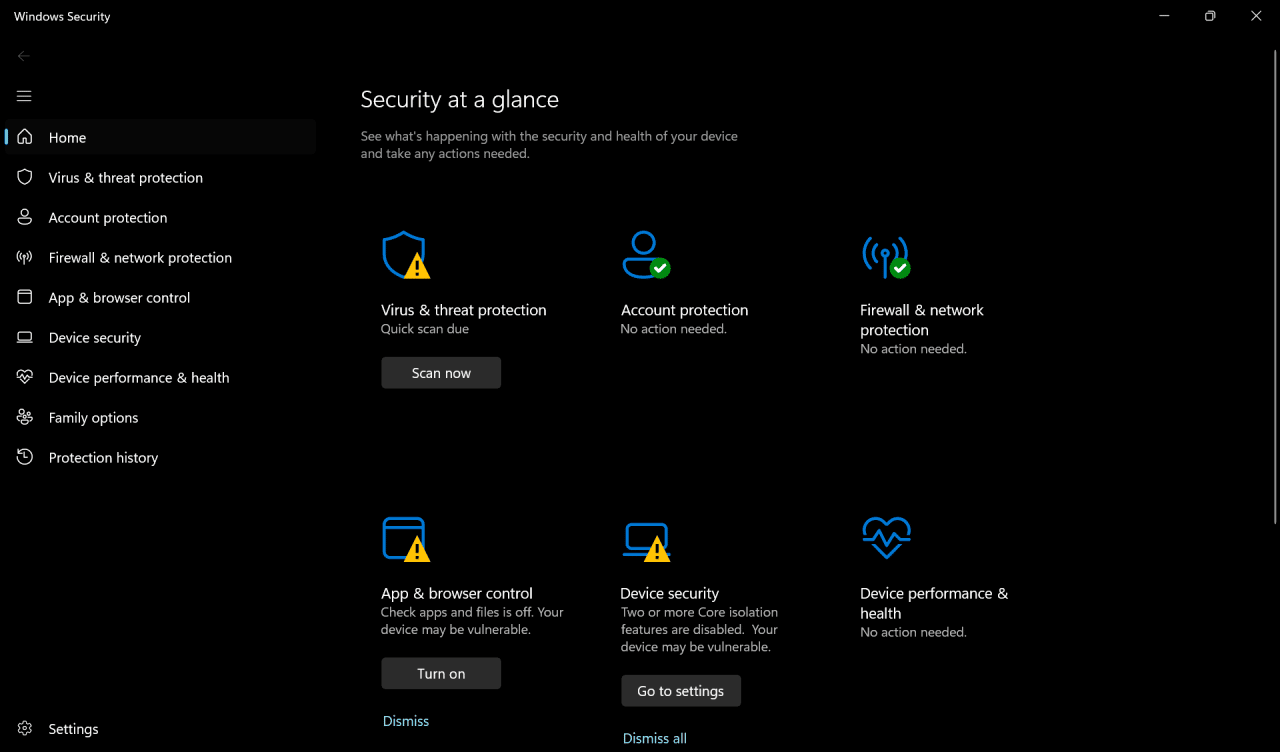Minimize the Windows Security window
This screenshot has width=1280, height=752.
[1164, 16]
